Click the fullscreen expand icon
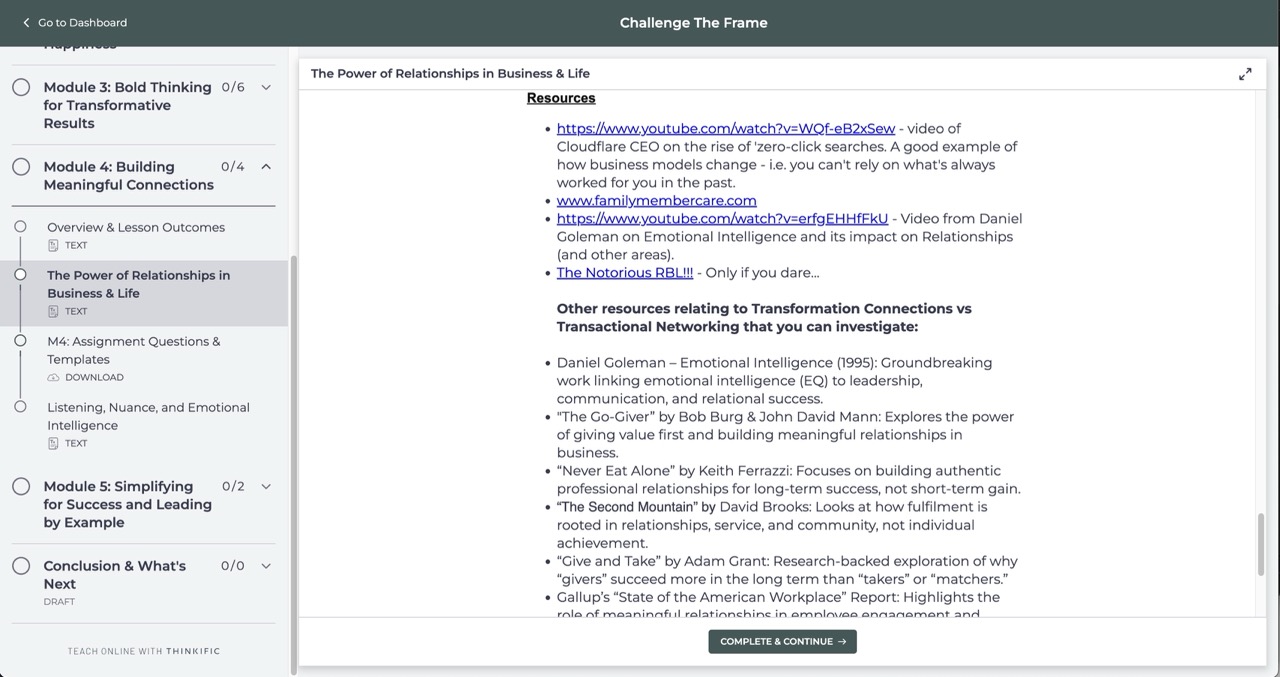The image size is (1280, 677). (1245, 74)
